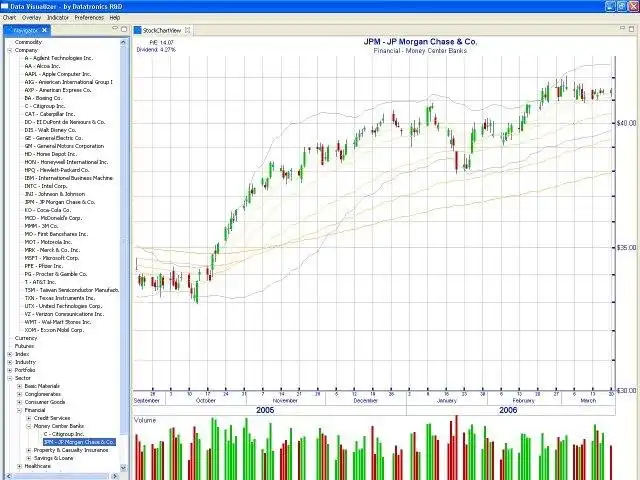Select AA - Alcoa Inc.
The image size is (640, 480).
pos(42,66)
